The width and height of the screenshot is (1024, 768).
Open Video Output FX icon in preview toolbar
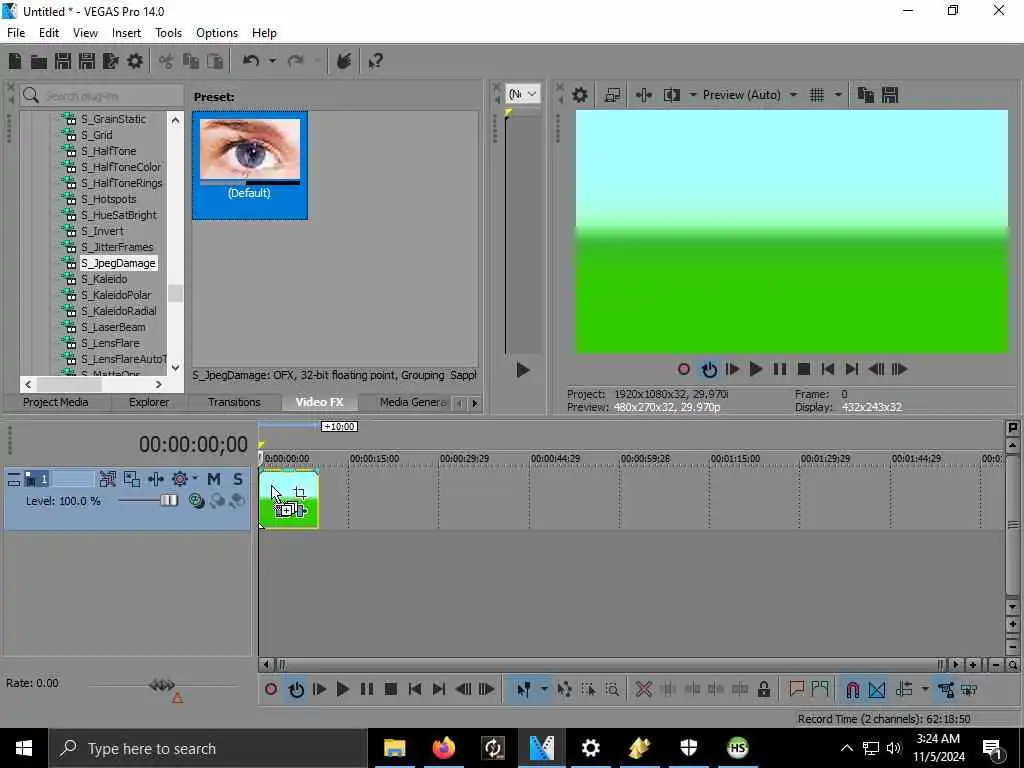coord(643,95)
